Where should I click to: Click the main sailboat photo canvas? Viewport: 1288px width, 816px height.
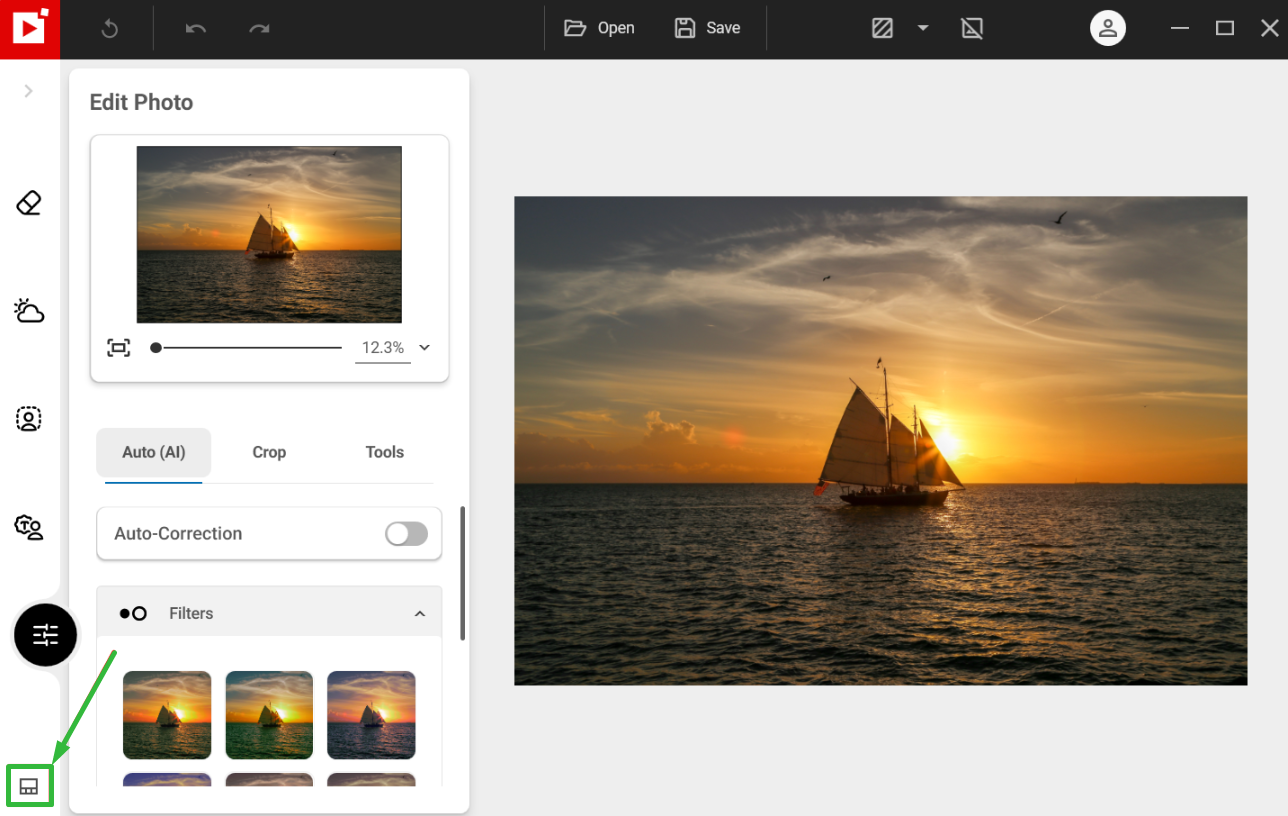point(881,441)
